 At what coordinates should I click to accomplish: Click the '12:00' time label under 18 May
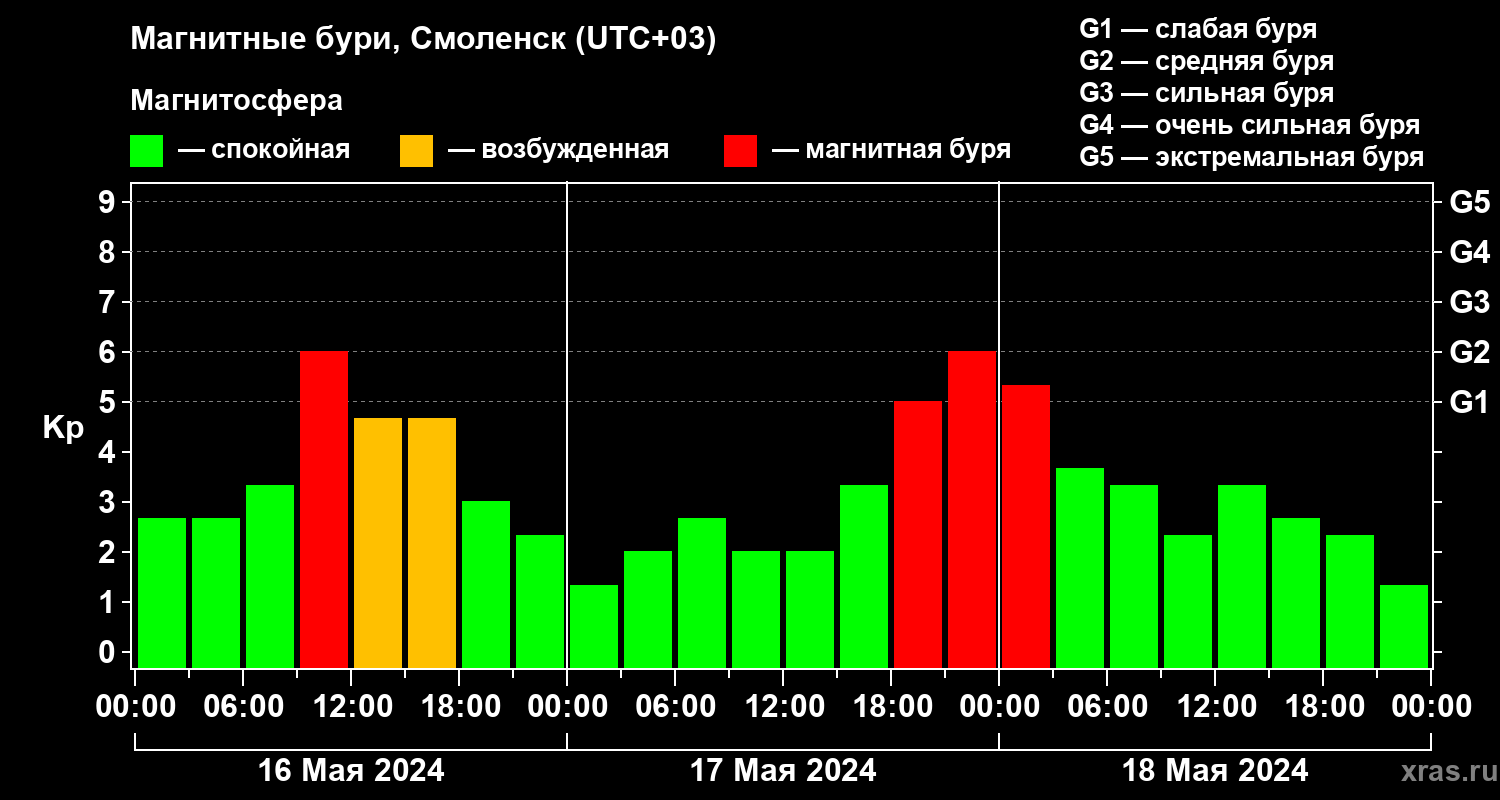(1215, 707)
